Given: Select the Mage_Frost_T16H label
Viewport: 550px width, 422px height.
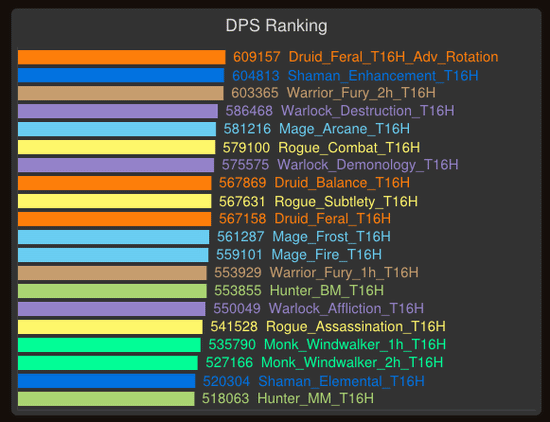Looking at the screenshot, I should (331, 236).
